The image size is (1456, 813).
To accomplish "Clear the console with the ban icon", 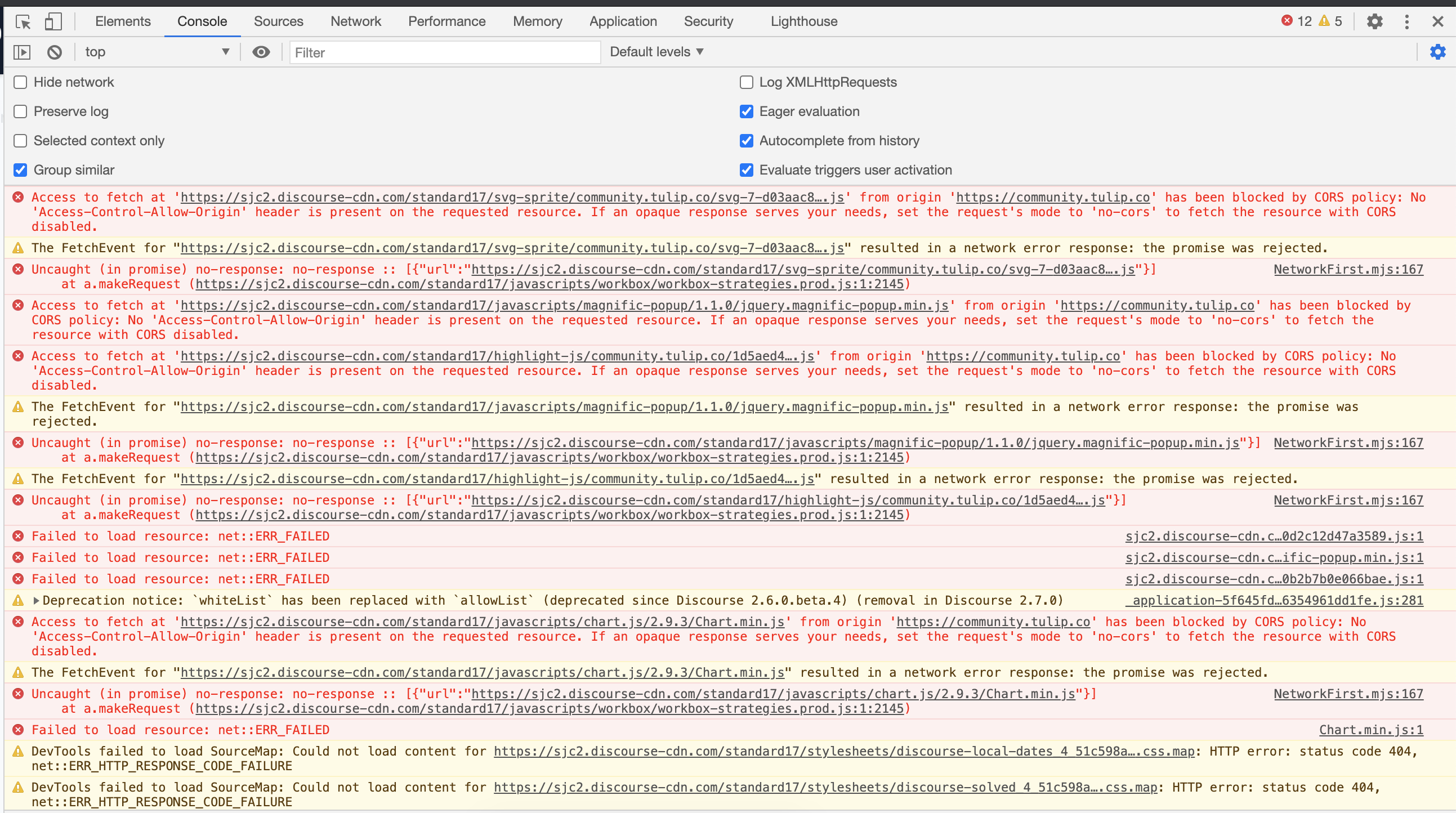I will point(54,52).
